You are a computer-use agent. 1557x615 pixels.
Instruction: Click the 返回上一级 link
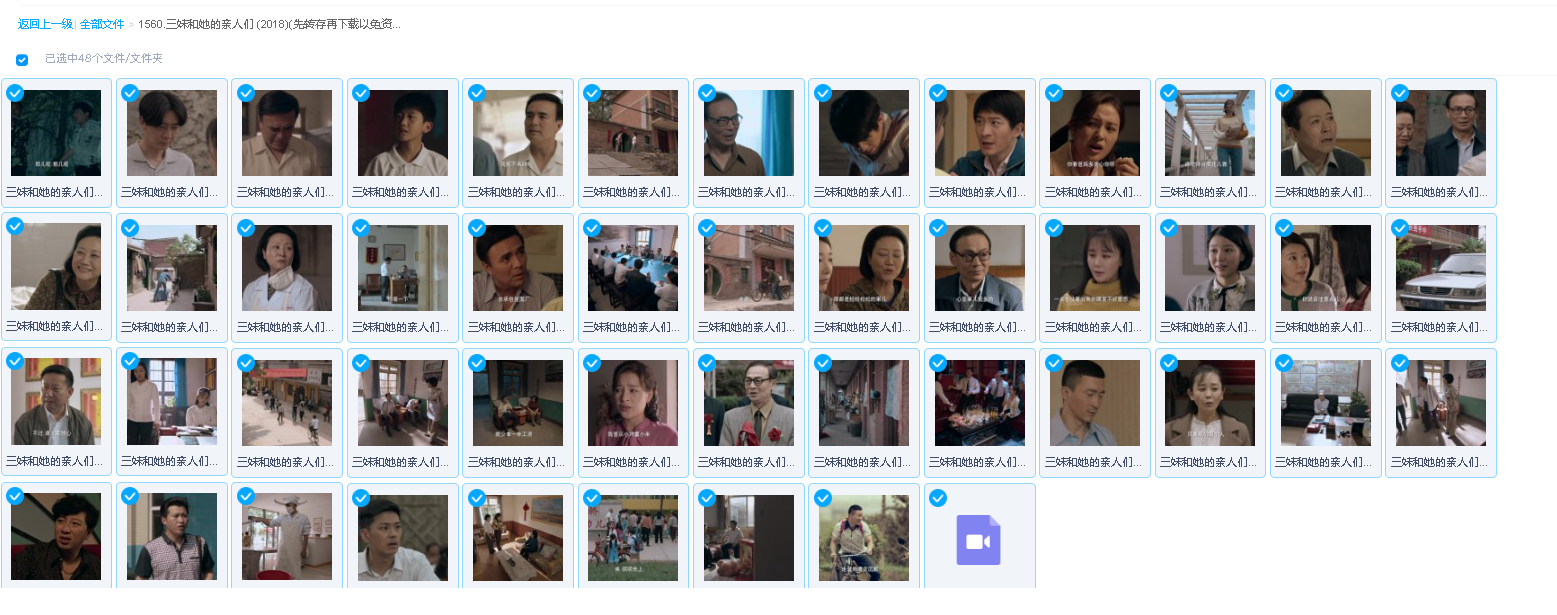pyautogui.click(x=45, y=24)
